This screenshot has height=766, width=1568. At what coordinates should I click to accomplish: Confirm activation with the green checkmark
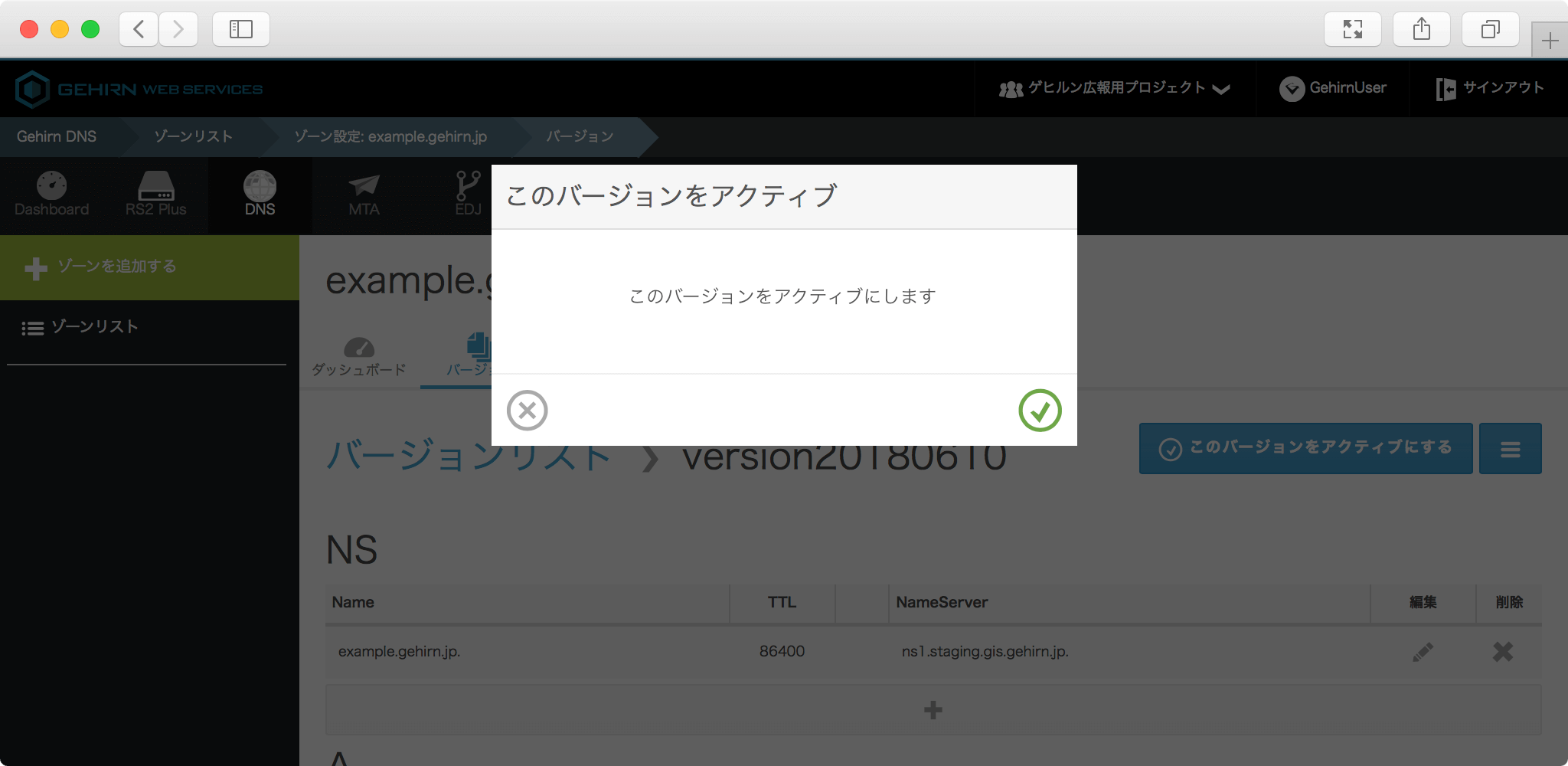coord(1040,411)
